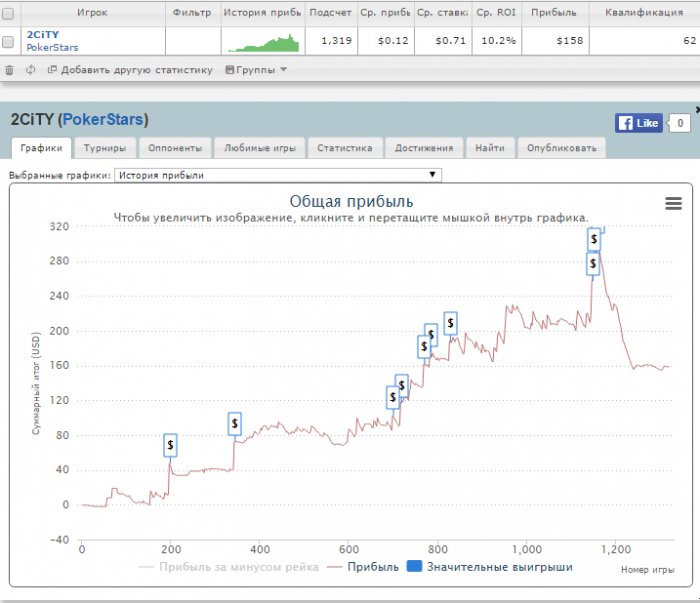
Task: Switch to the 'Статистика' tab
Action: coord(345,148)
